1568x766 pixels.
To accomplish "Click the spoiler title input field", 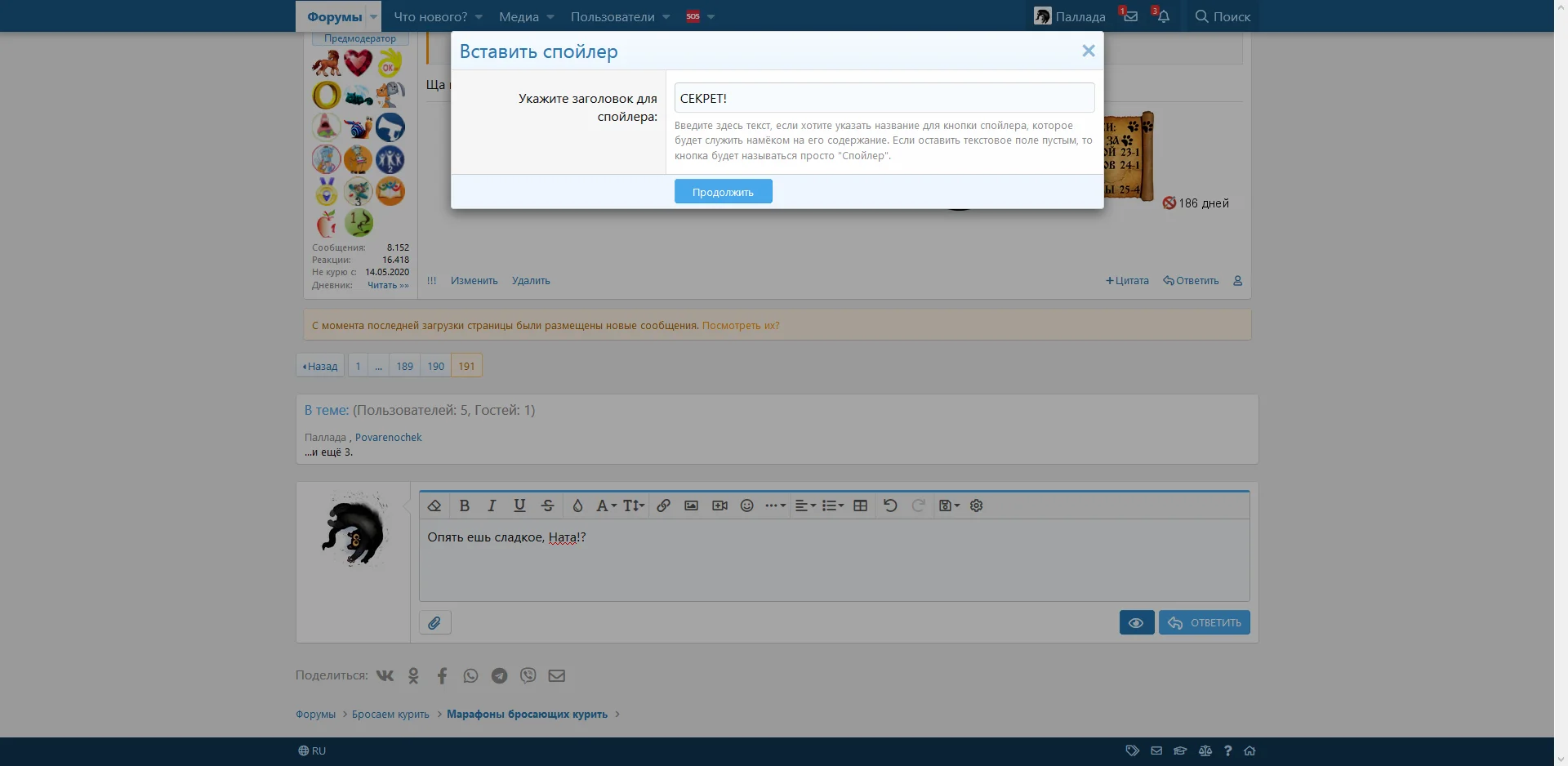I will coord(884,98).
